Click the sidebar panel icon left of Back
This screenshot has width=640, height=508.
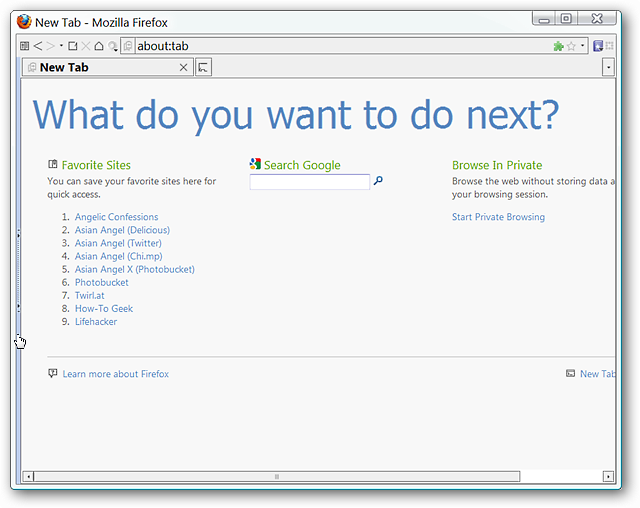[24, 46]
